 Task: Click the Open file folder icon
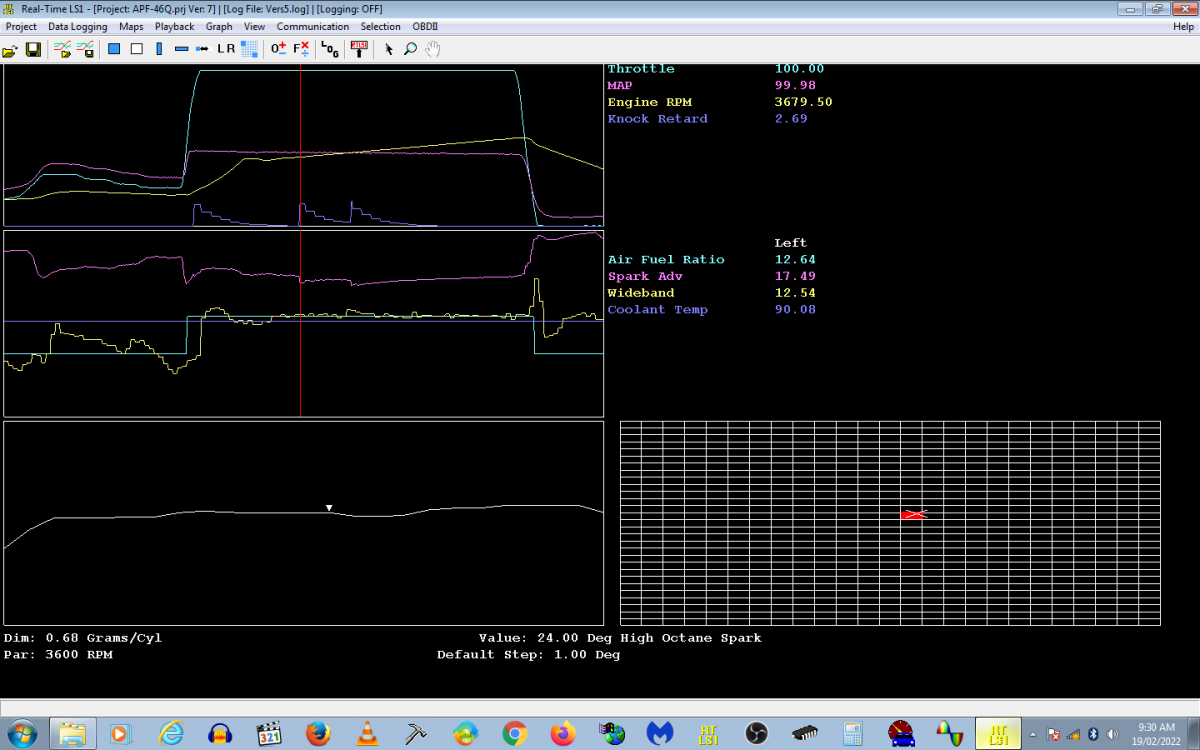tap(10, 49)
